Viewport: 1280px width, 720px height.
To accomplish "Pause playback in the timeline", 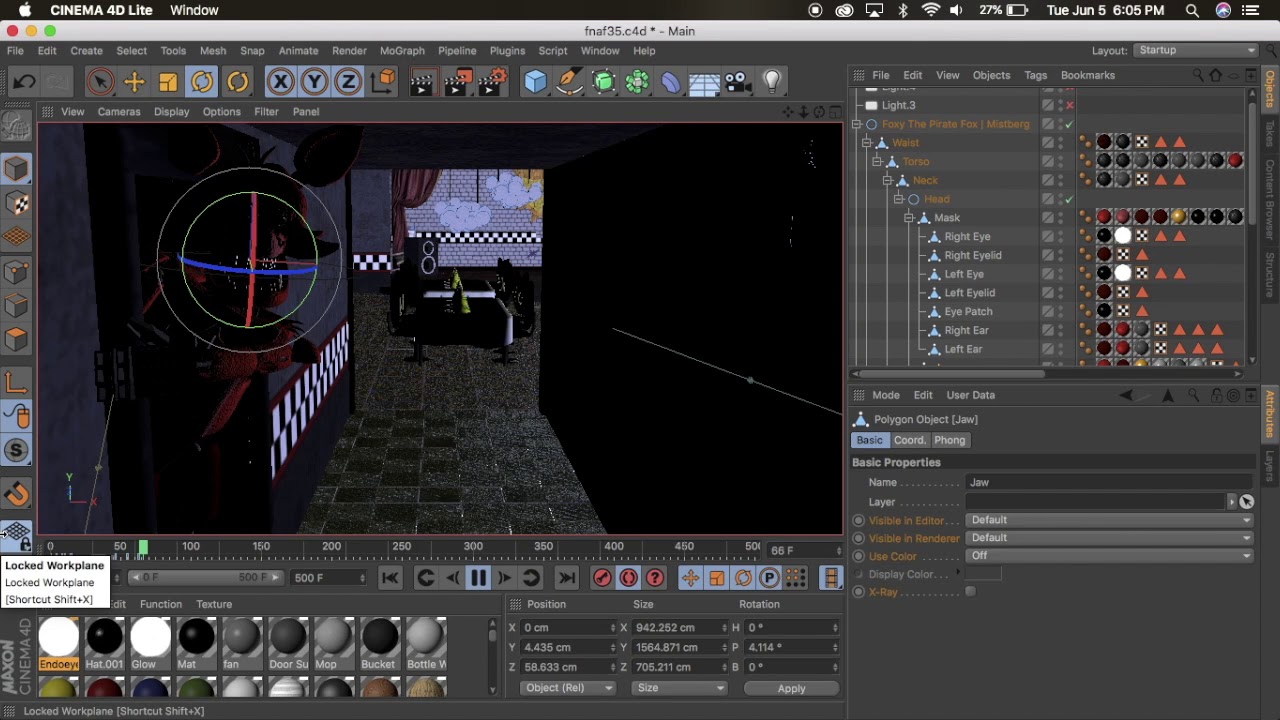I will pos(478,578).
